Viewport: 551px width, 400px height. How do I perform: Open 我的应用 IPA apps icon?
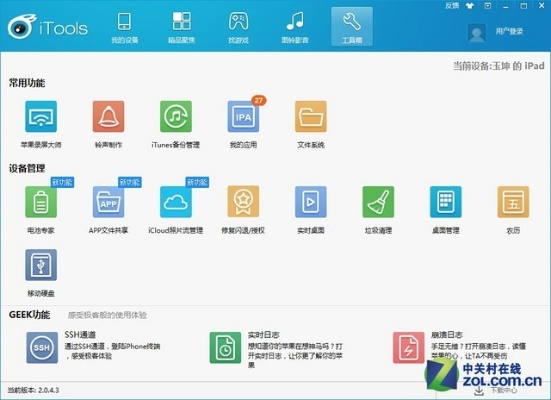pyautogui.click(x=243, y=116)
